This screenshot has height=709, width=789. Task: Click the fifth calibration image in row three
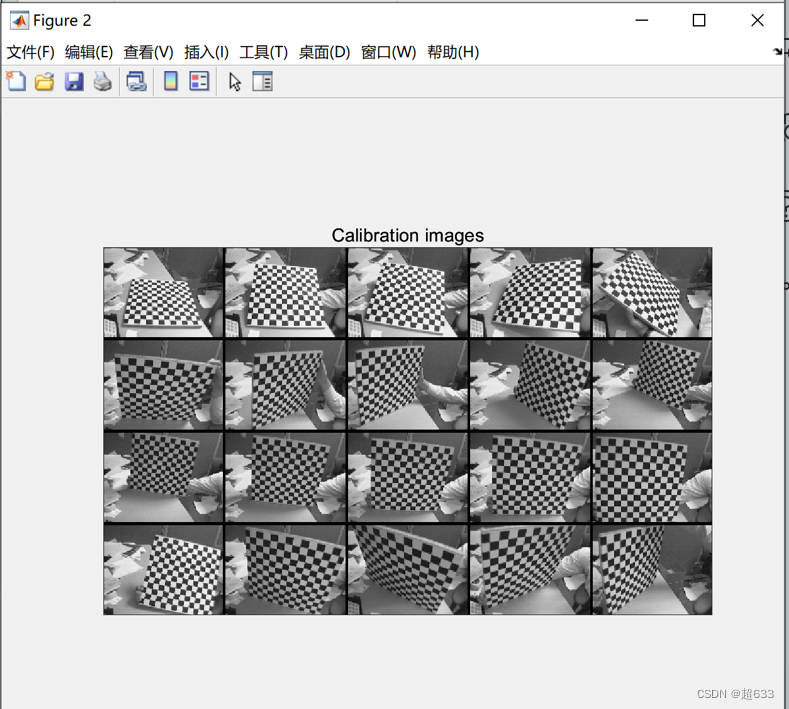(652, 478)
